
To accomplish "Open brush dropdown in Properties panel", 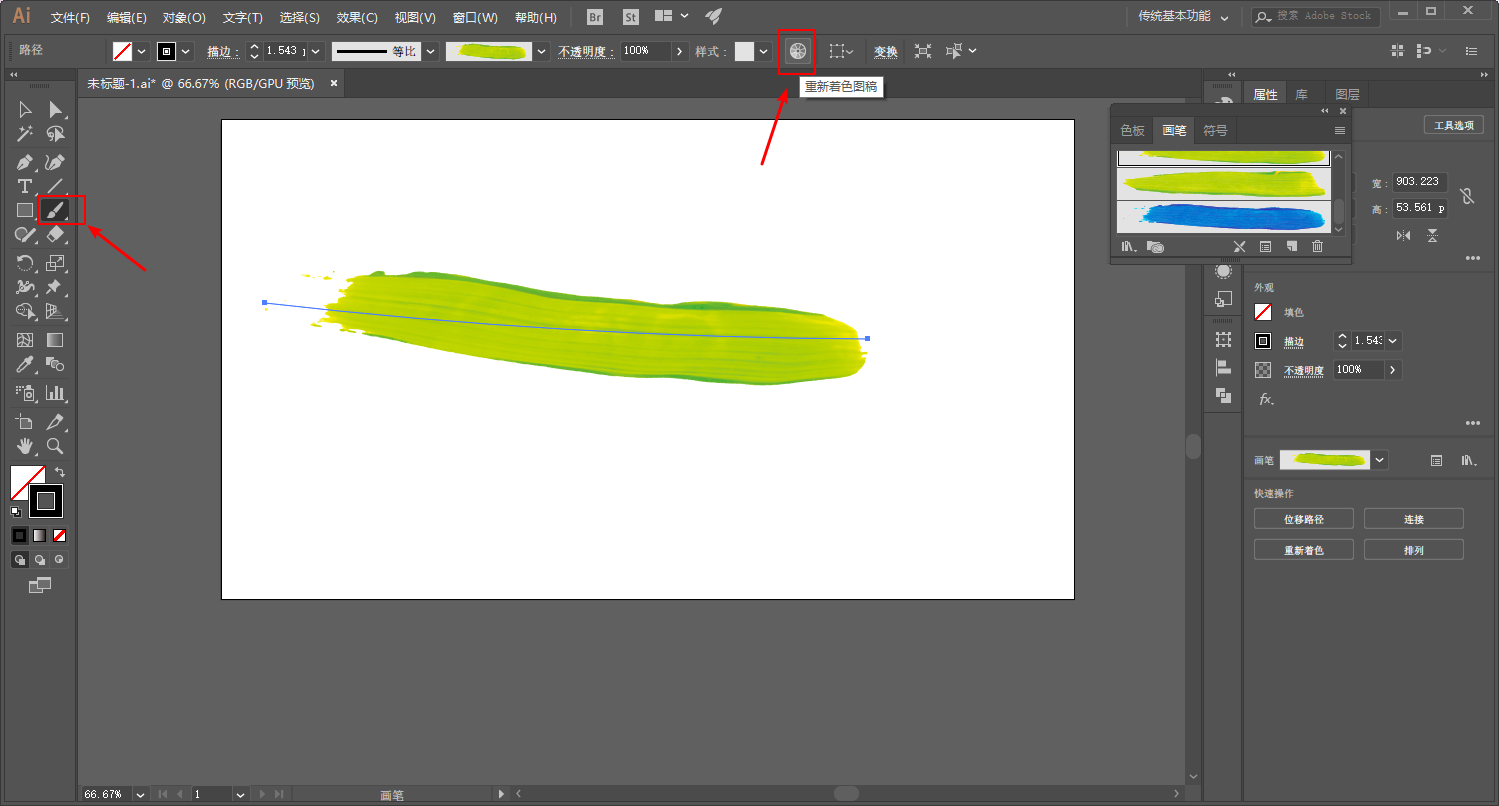I will [1380, 460].
